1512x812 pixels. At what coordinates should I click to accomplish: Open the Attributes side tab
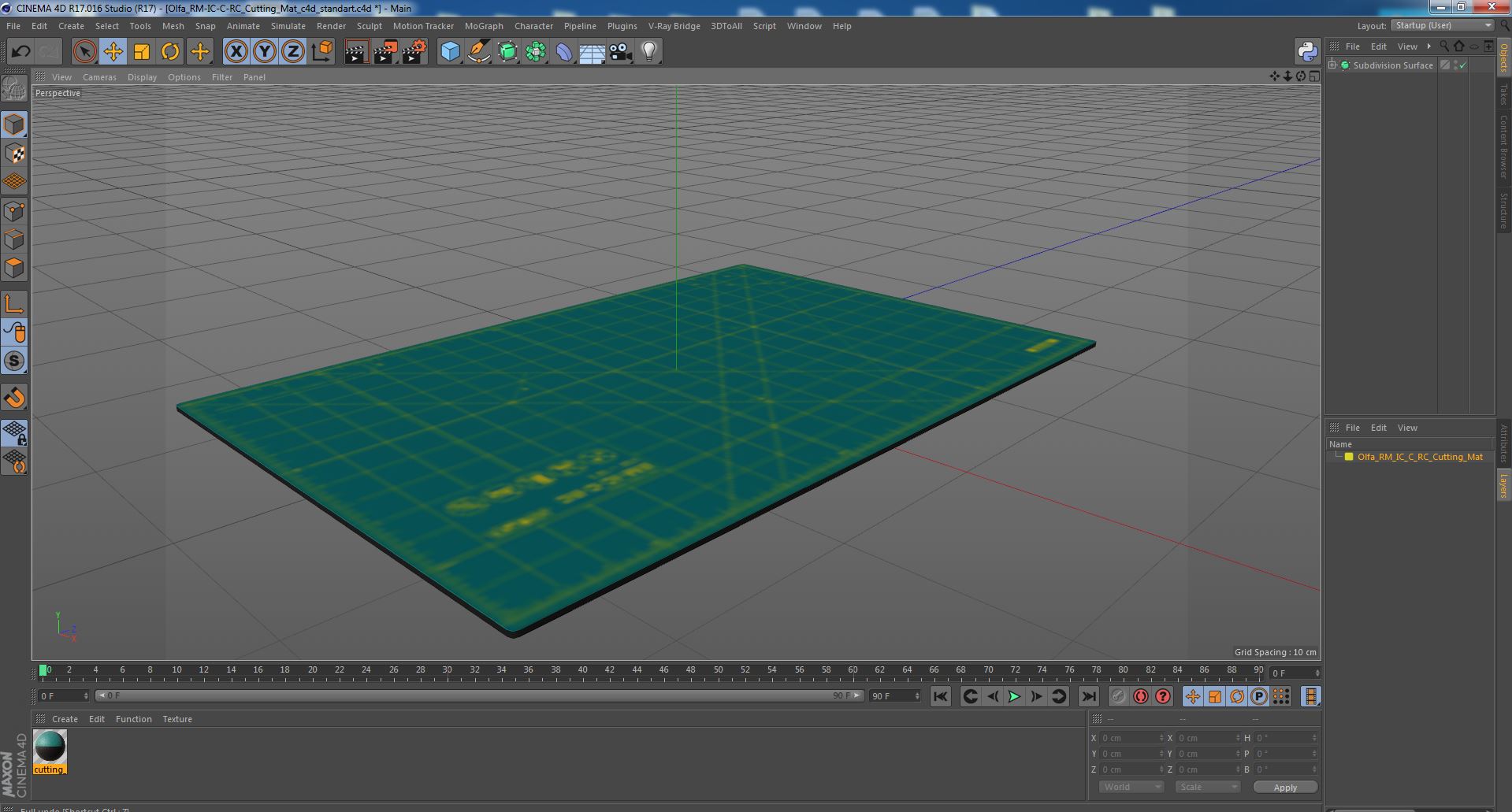click(1503, 443)
